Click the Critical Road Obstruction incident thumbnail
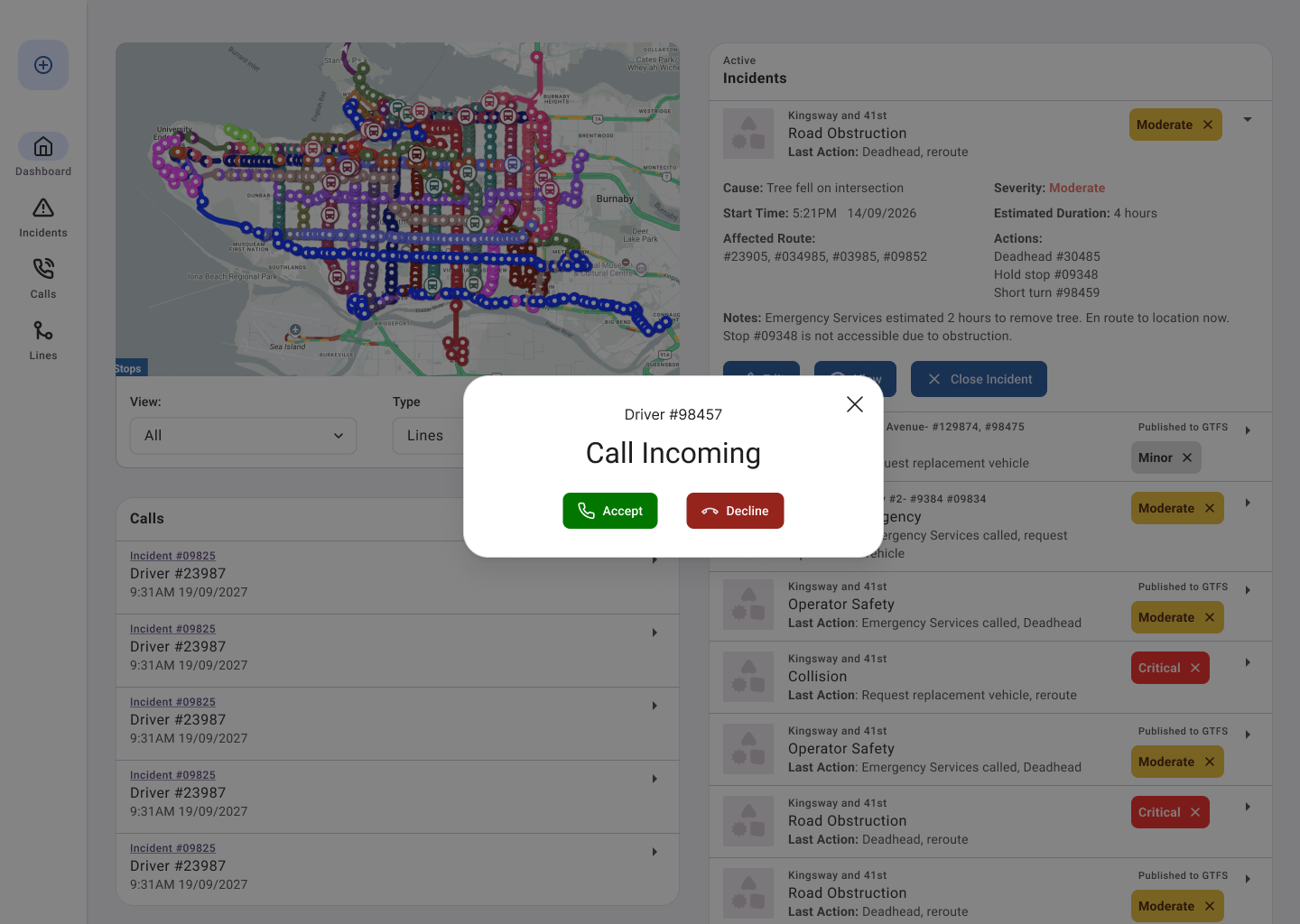Image resolution: width=1300 pixels, height=924 pixels. (748, 821)
